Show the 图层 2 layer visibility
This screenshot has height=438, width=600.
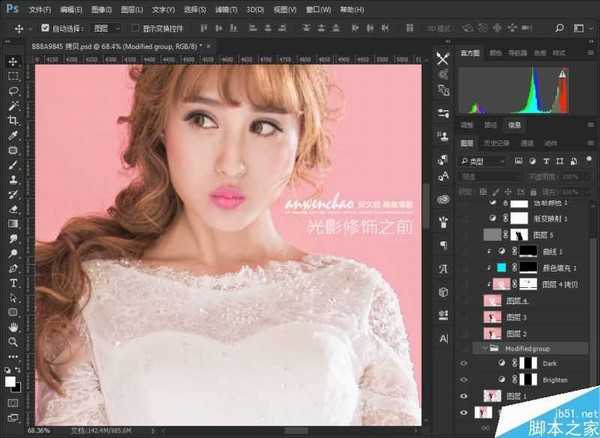[464, 334]
